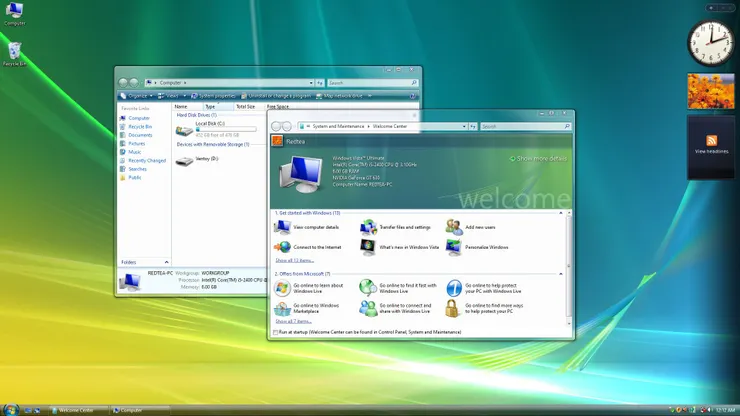Screen dimensions: 740x416
Task: Select the removable drive (D:) icon
Action: click(184, 161)
